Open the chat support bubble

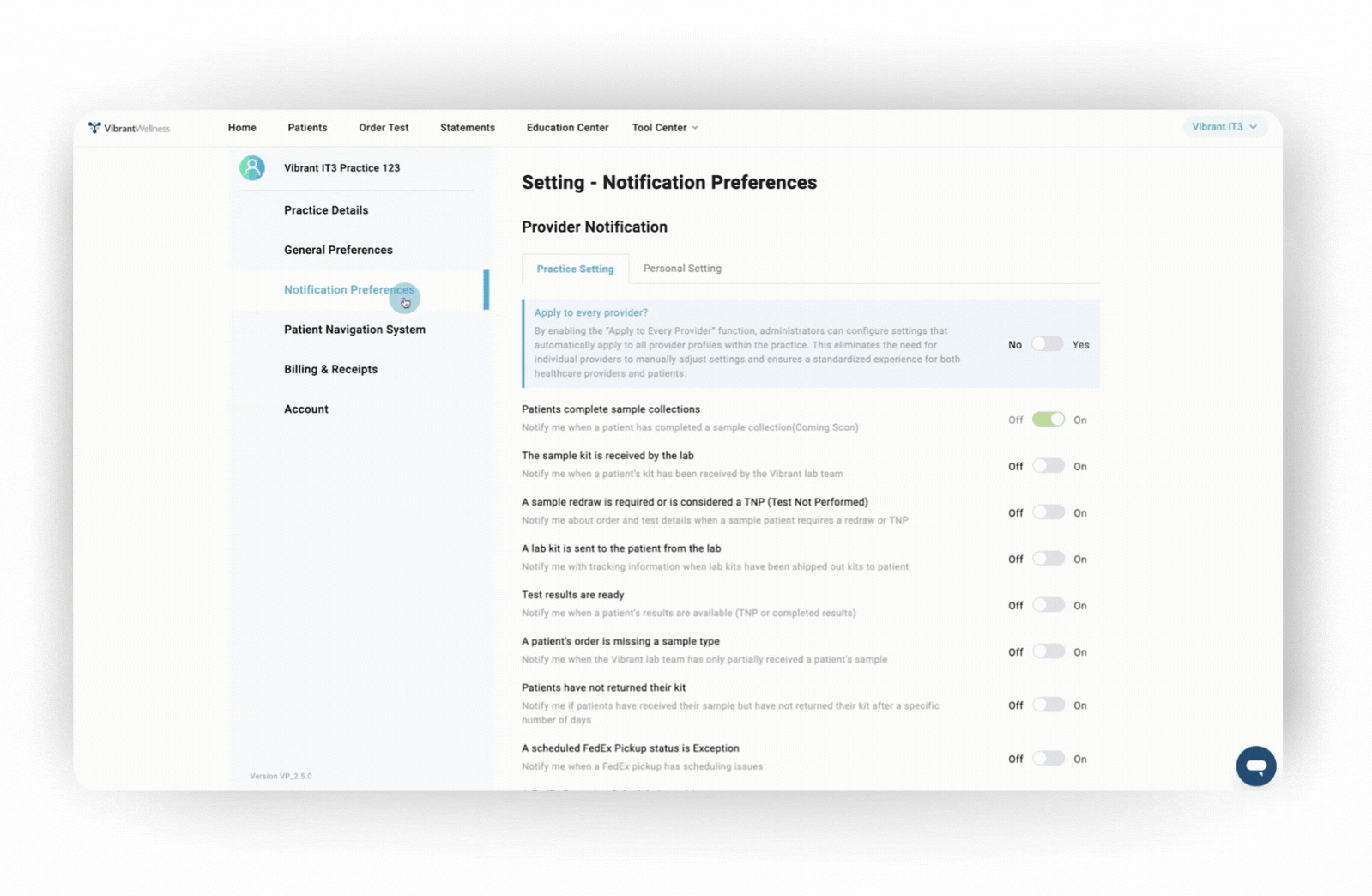pos(1255,766)
